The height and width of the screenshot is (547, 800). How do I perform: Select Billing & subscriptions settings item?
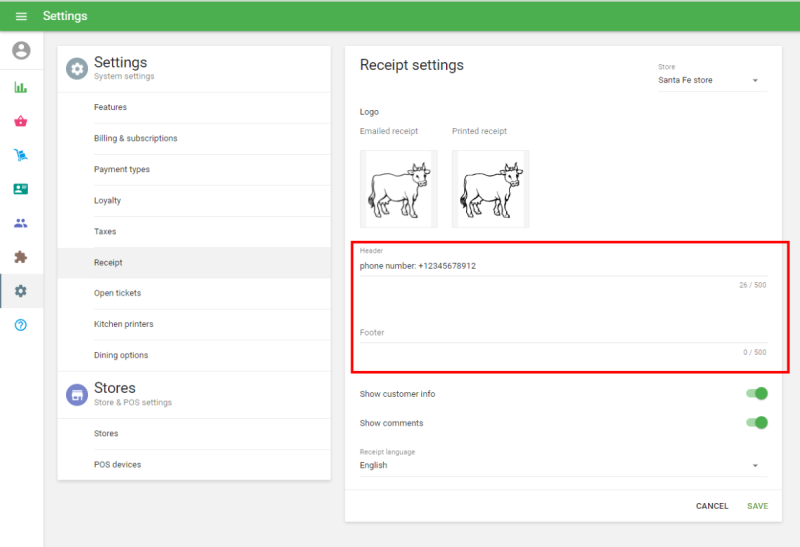click(135, 138)
